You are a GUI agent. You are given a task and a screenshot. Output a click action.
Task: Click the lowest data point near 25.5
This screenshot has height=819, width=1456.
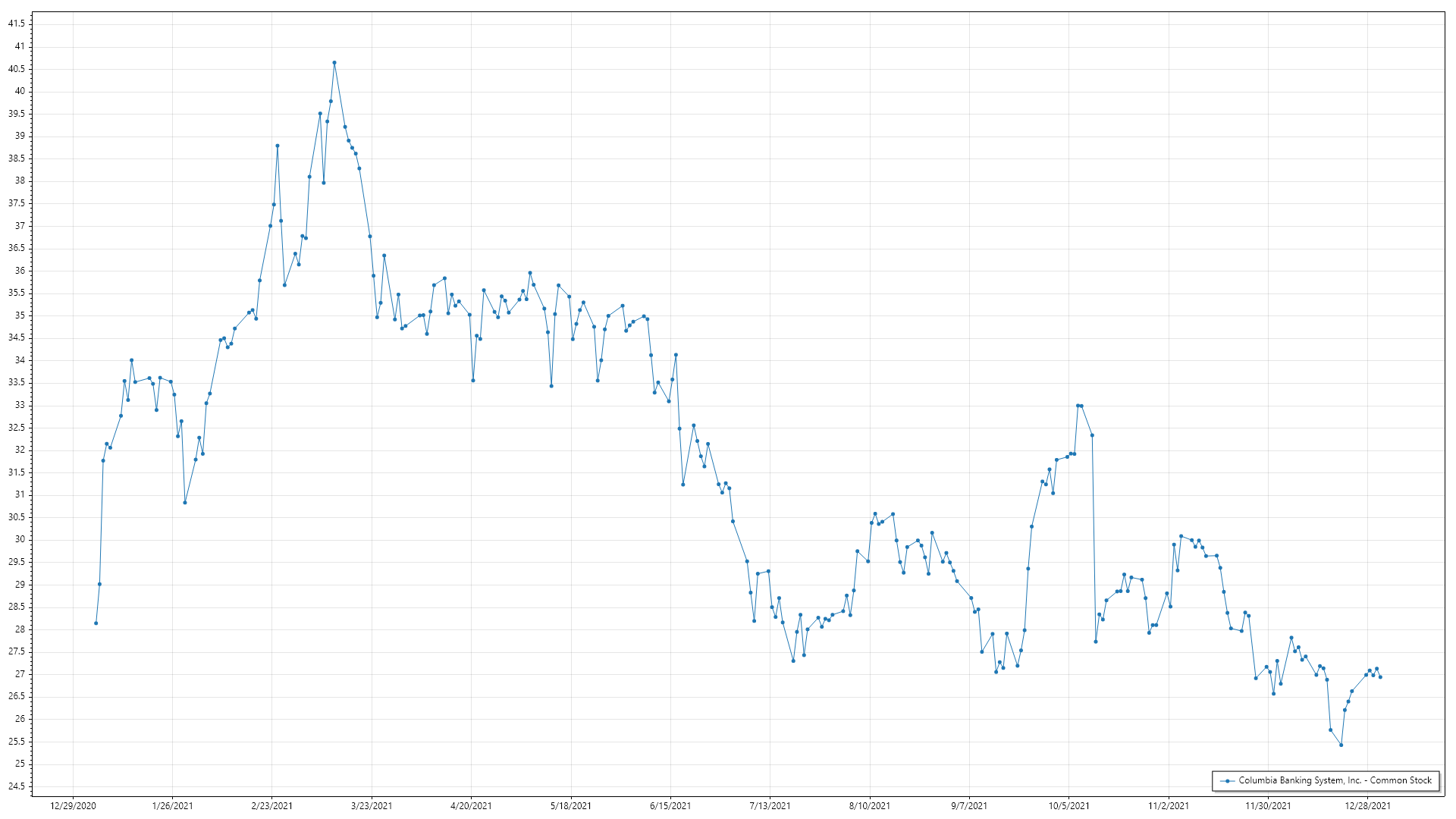click(1341, 745)
